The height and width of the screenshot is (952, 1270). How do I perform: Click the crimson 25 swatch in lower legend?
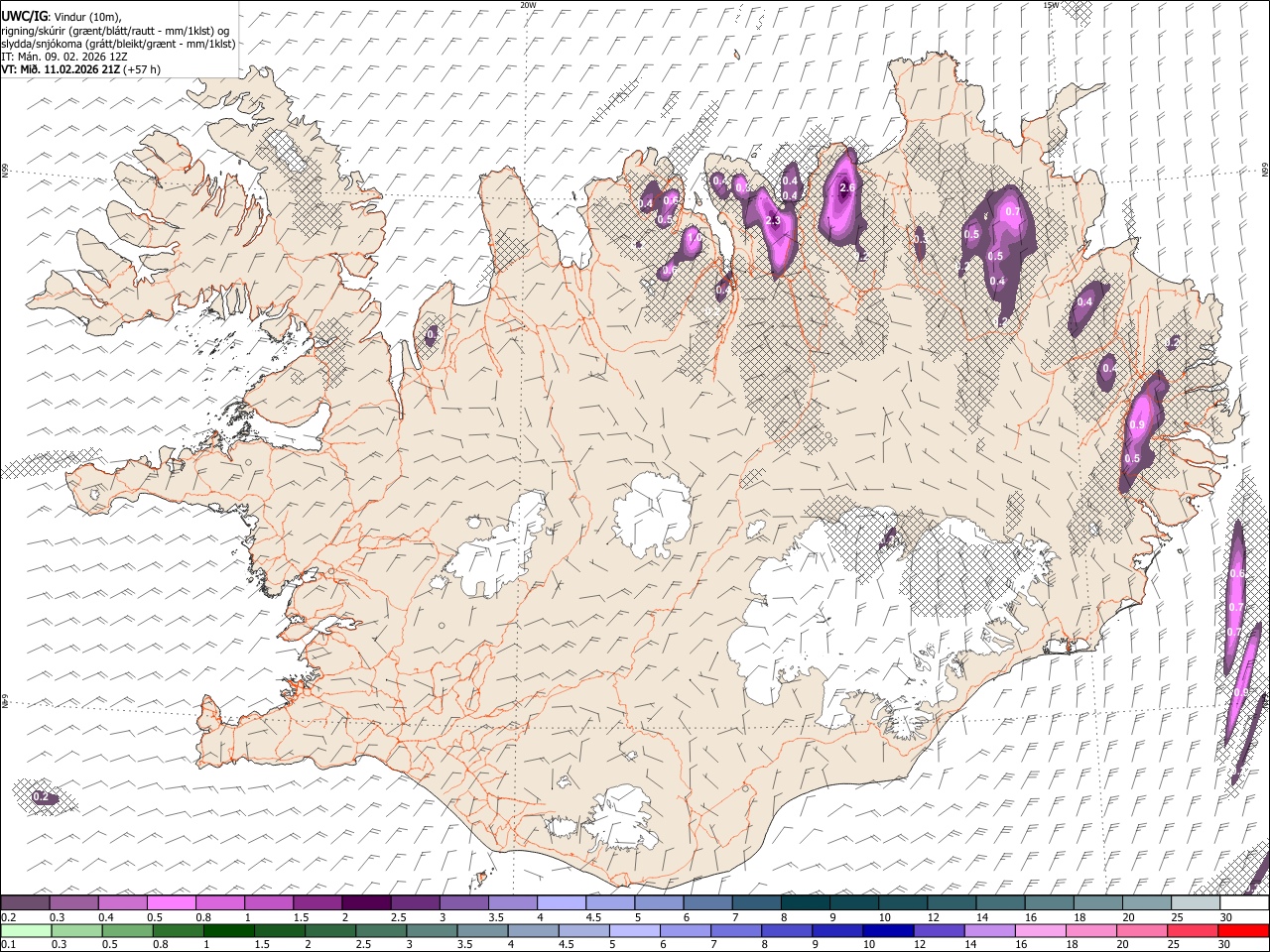[x=1193, y=930]
